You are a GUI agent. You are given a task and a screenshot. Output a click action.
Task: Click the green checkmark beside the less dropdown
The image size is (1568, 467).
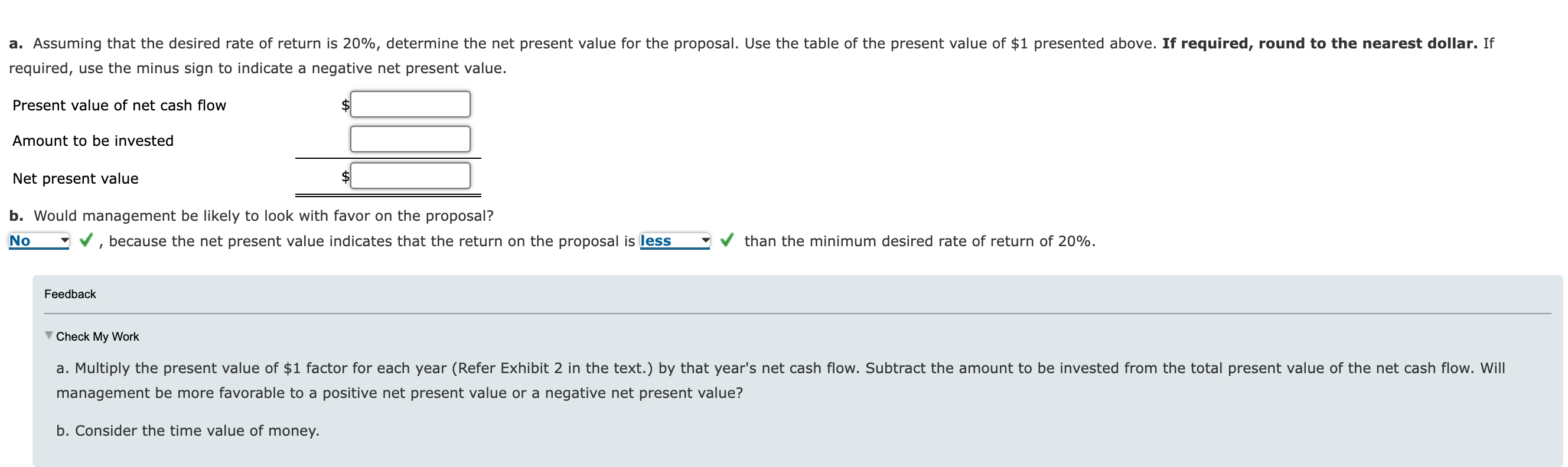tap(726, 240)
